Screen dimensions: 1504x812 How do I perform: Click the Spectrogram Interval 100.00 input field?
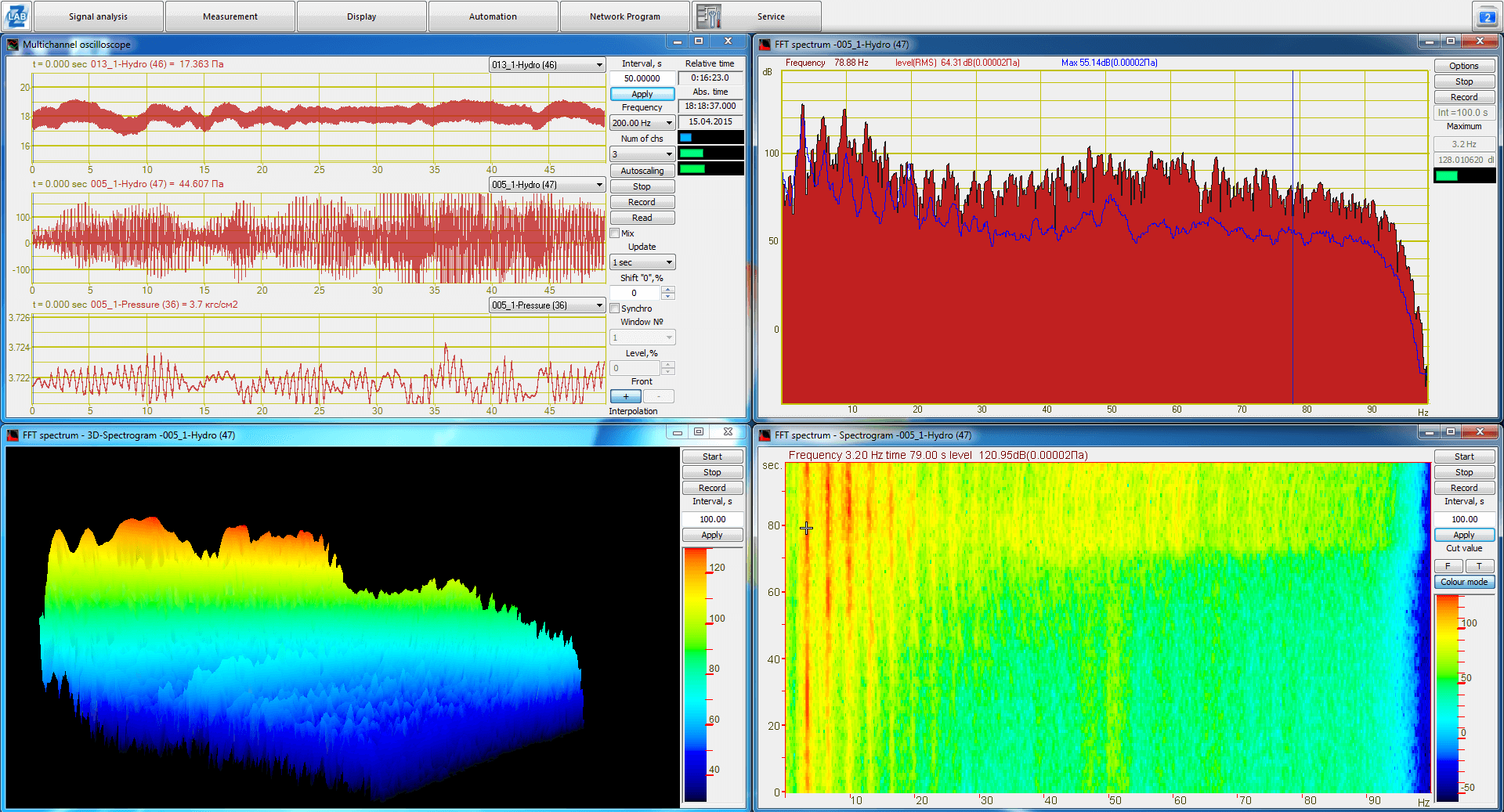click(x=1464, y=519)
